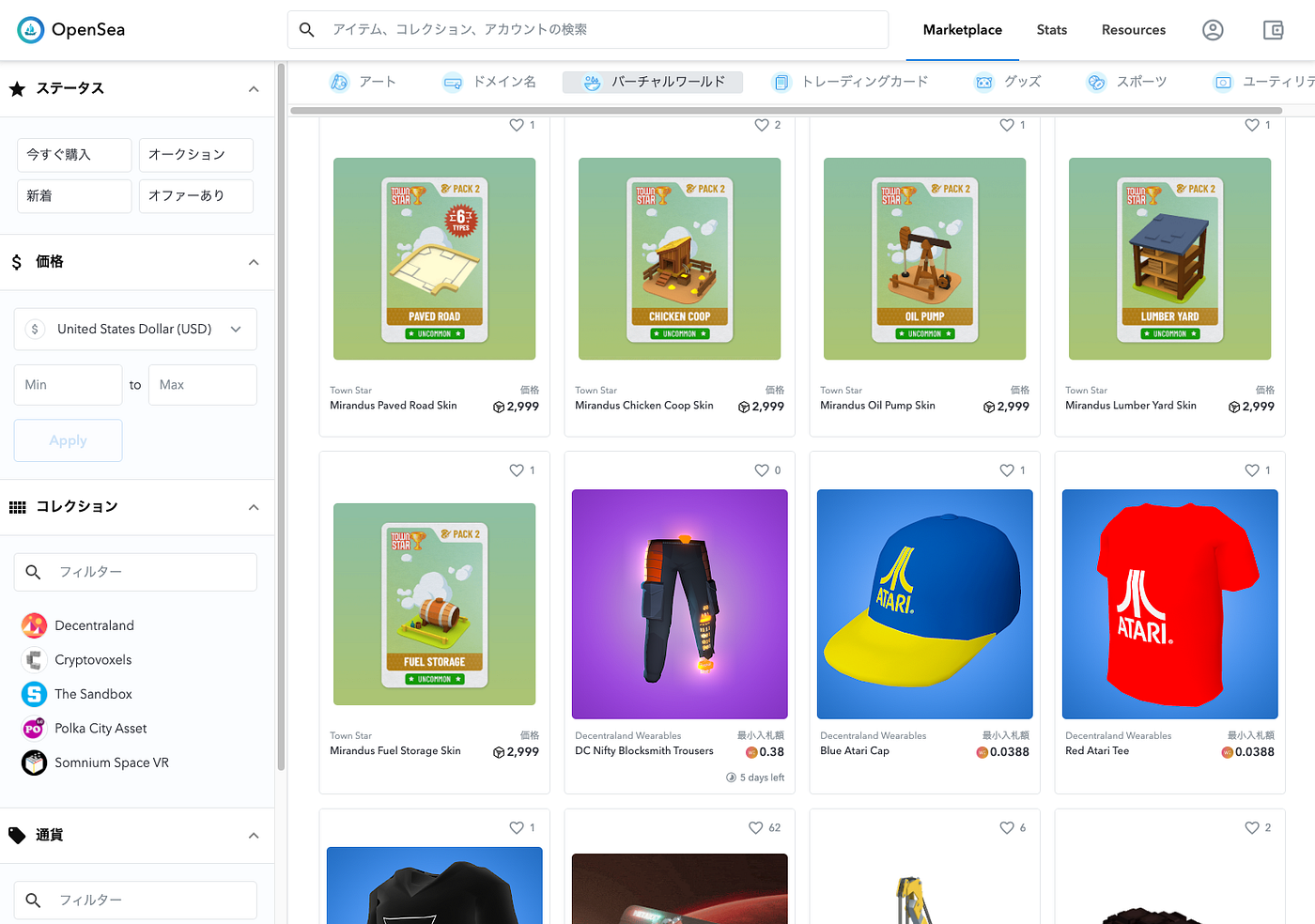This screenshot has width=1315, height=924.
Task: Open the United States Dollar currency dropdown
Action: pos(135,330)
